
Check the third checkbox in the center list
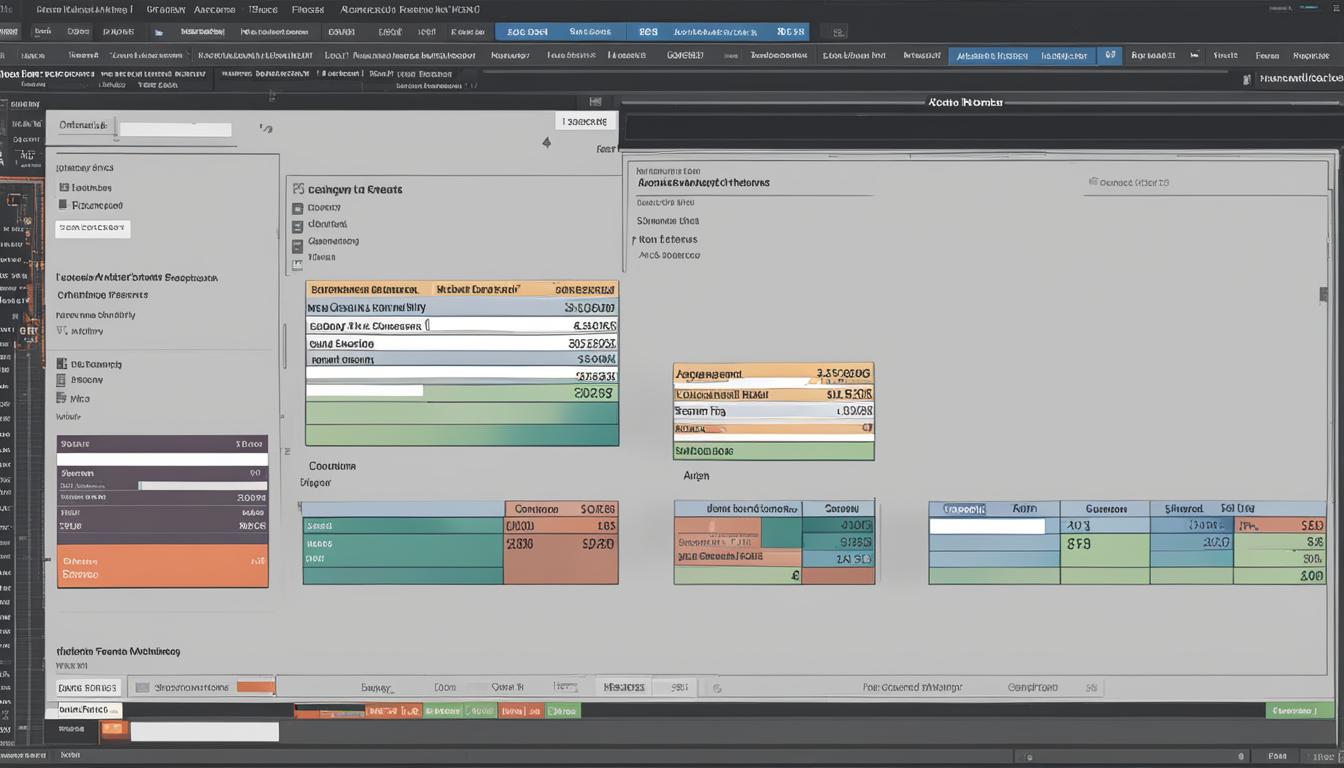pos(297,244)
